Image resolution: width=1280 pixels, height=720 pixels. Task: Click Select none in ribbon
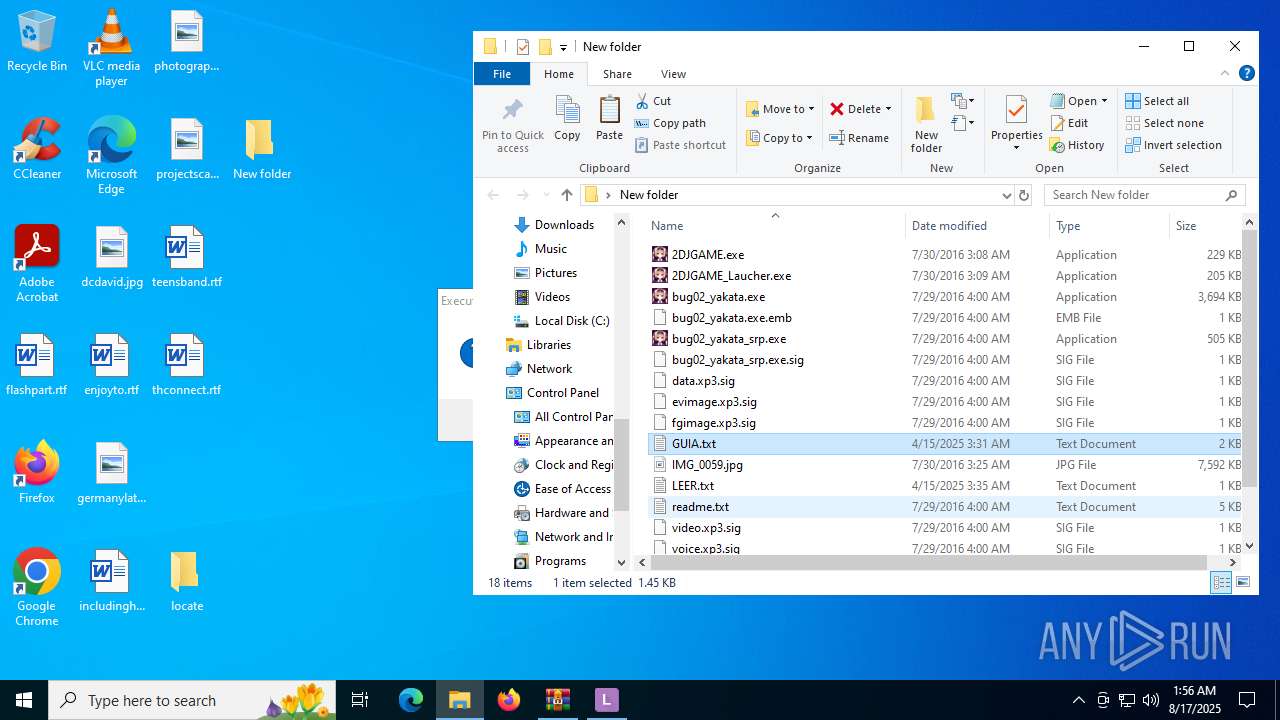1164,123
